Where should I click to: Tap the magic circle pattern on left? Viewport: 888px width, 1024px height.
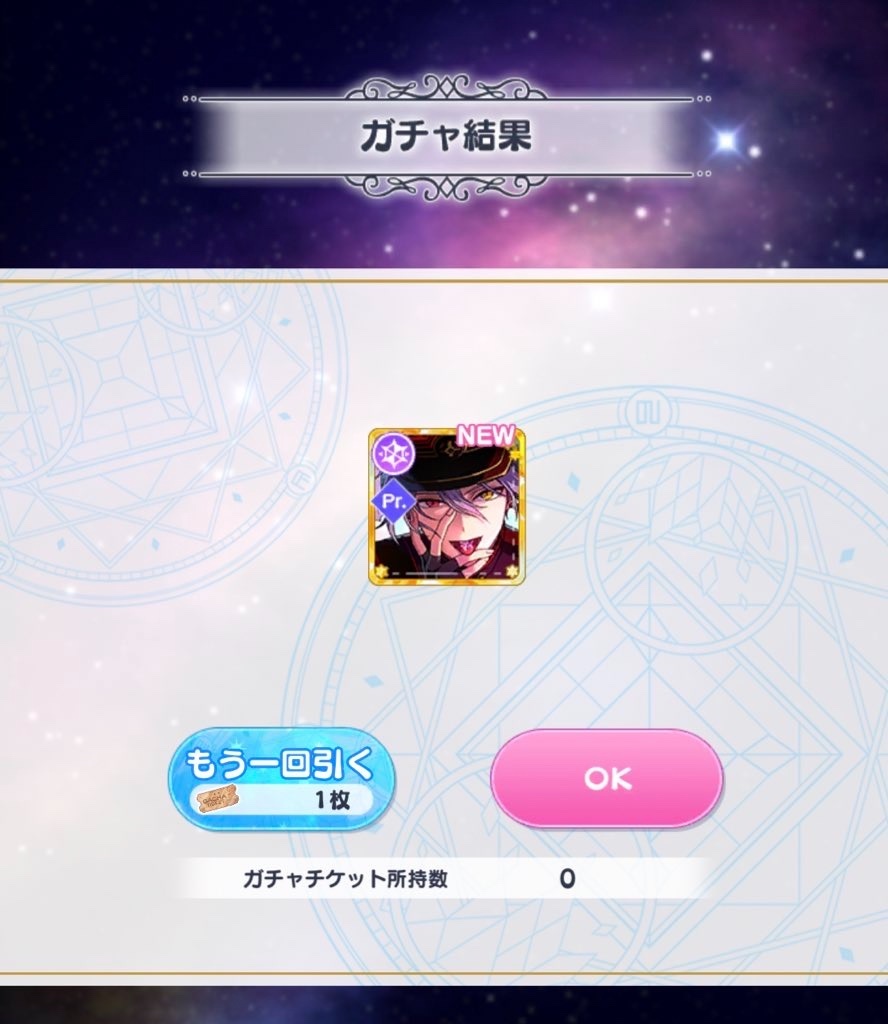click(149, 432)
